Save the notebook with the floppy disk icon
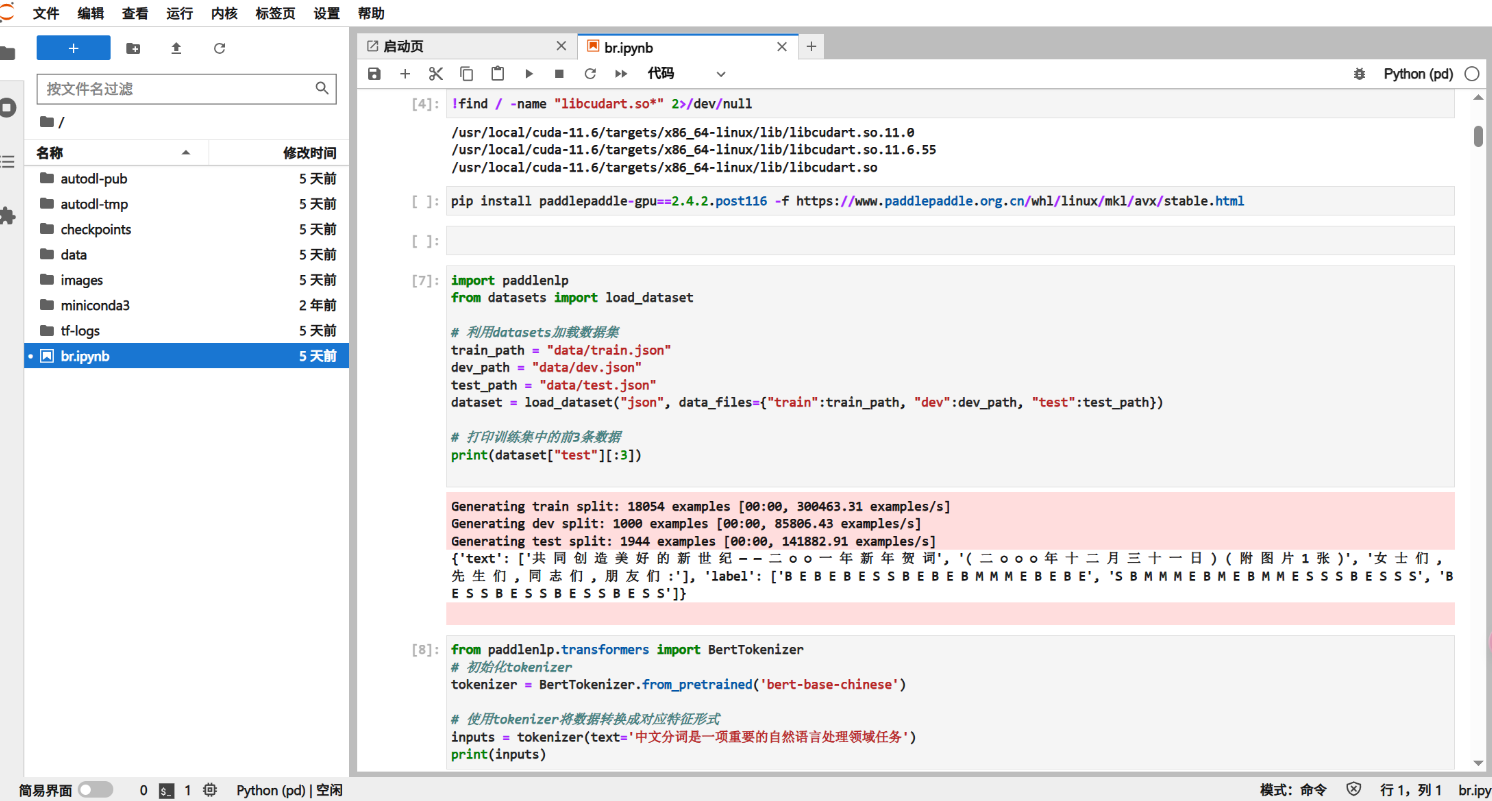The height and width of the screenshot is (801, 1492). tap(374, 74)
